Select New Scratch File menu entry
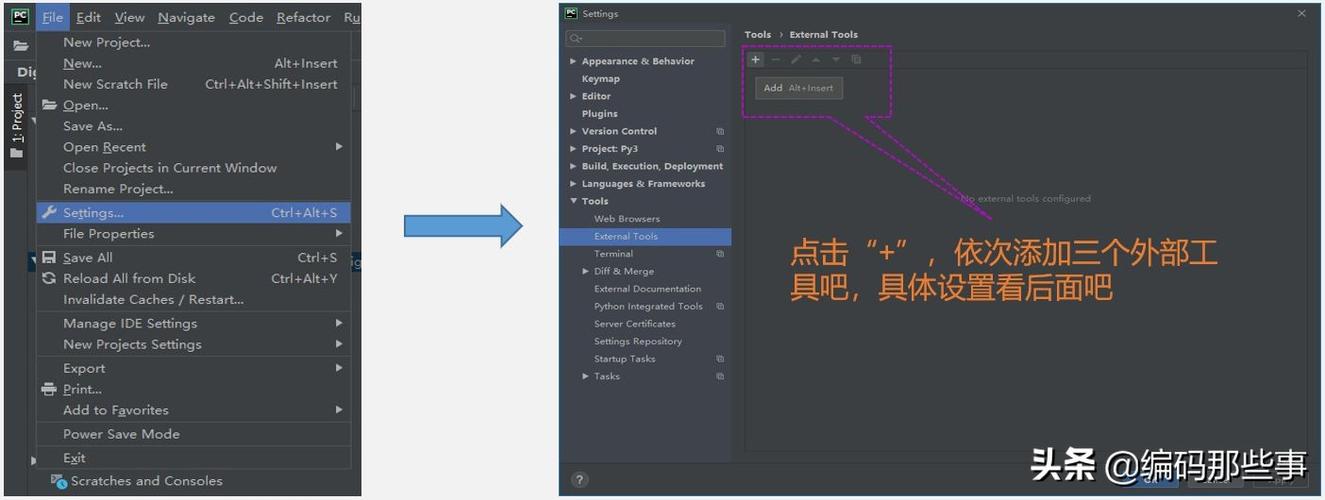Screen dimensions: 1325x500 [194, 84]
